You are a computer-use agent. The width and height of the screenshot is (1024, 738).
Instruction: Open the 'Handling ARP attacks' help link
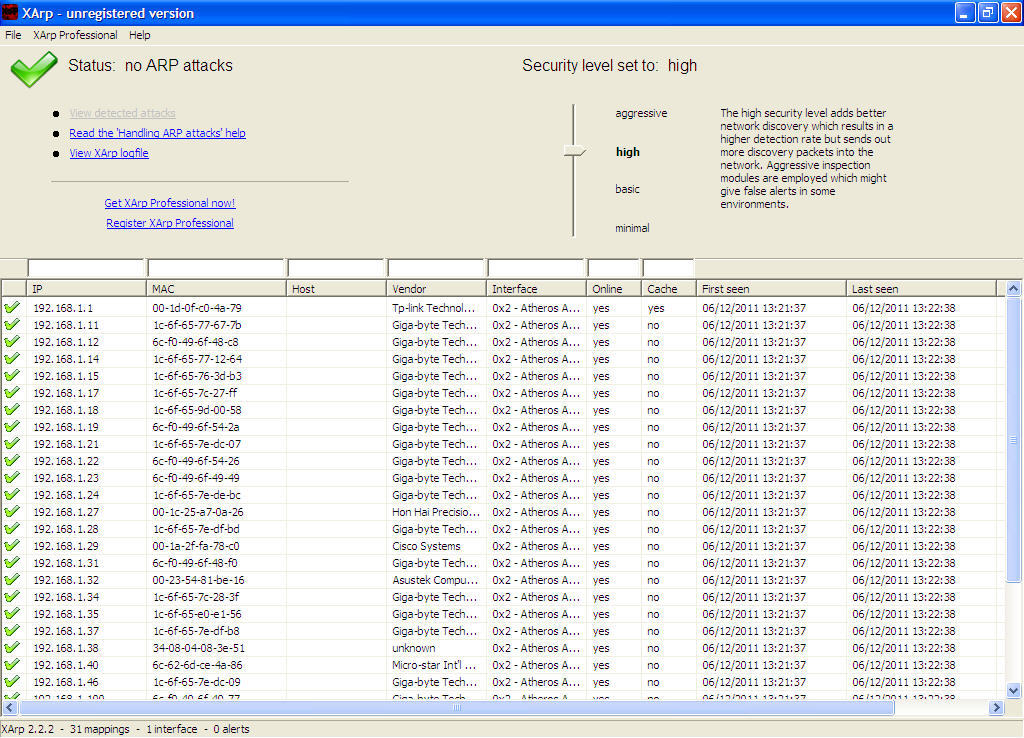(157, 133)
